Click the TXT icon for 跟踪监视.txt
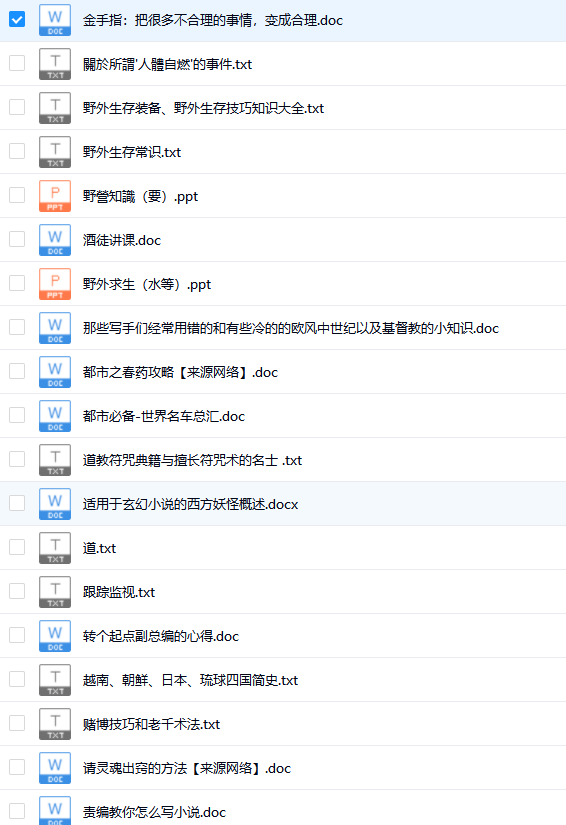Viewport: 566px width, 825px height. tap(55, 592)
